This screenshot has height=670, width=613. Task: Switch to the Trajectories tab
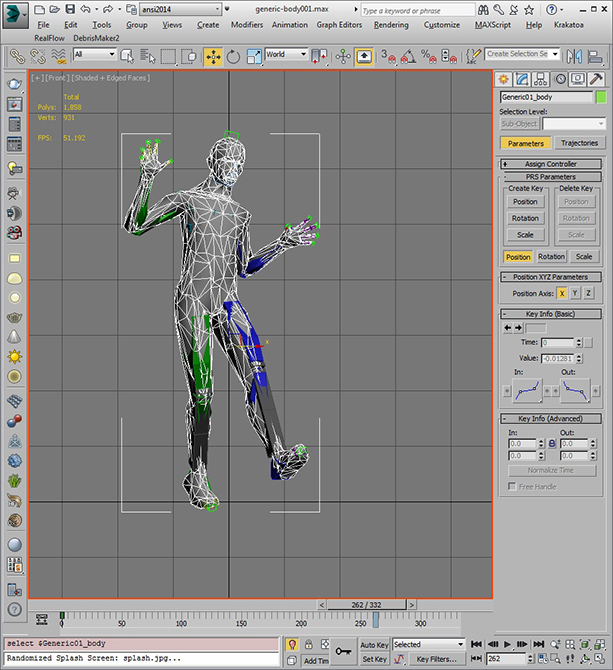578,143
